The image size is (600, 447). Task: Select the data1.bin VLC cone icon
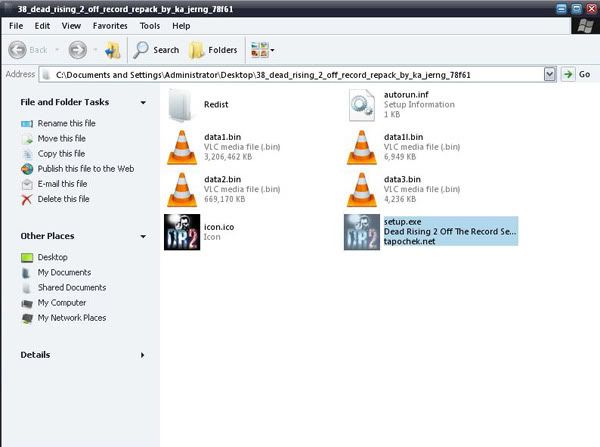[182, 147]
